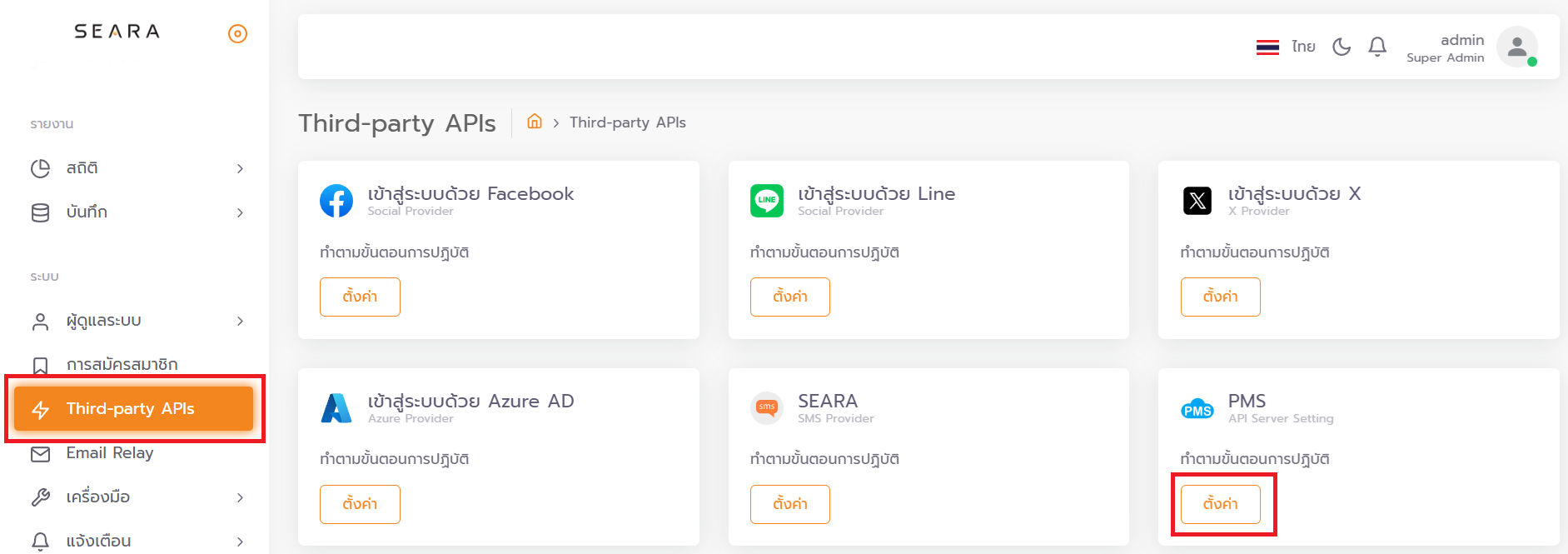Toggle dark mode moon icon

coord(1341,47)
